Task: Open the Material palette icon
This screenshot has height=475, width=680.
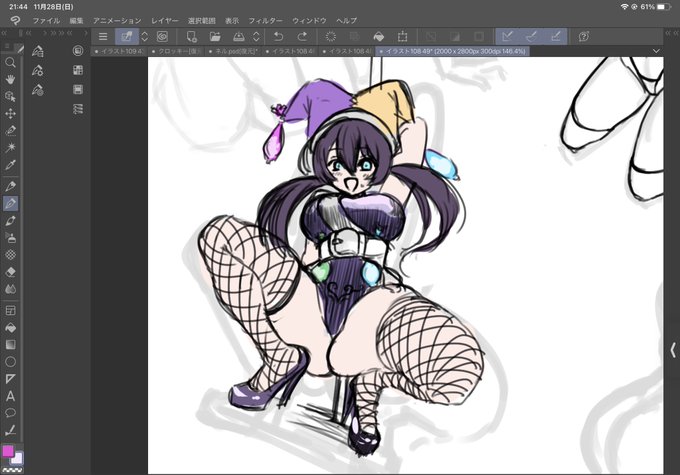Action: coord(78,70)
